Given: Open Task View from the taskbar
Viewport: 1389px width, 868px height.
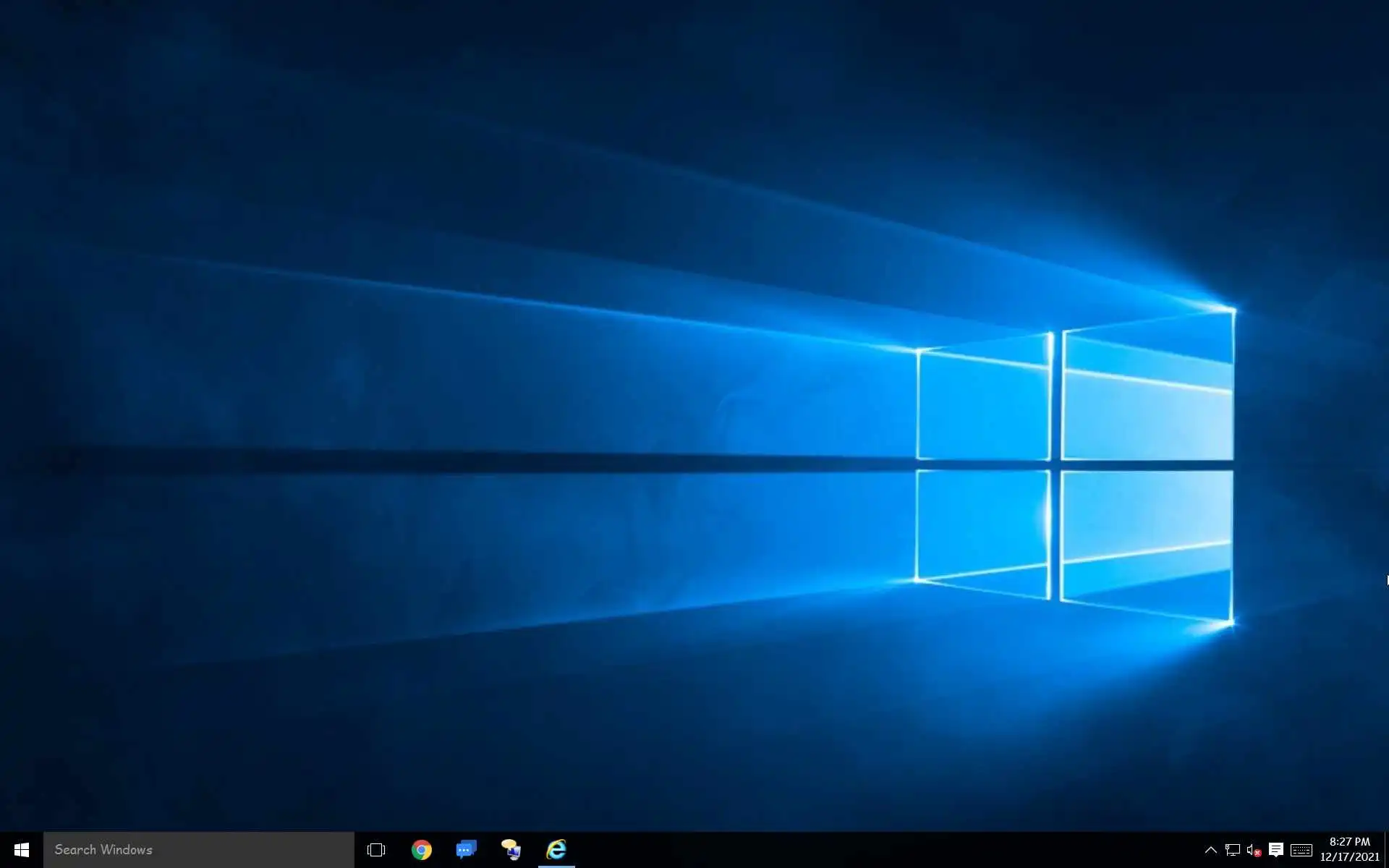Looking at the screenshot, I should pos(376,850).
